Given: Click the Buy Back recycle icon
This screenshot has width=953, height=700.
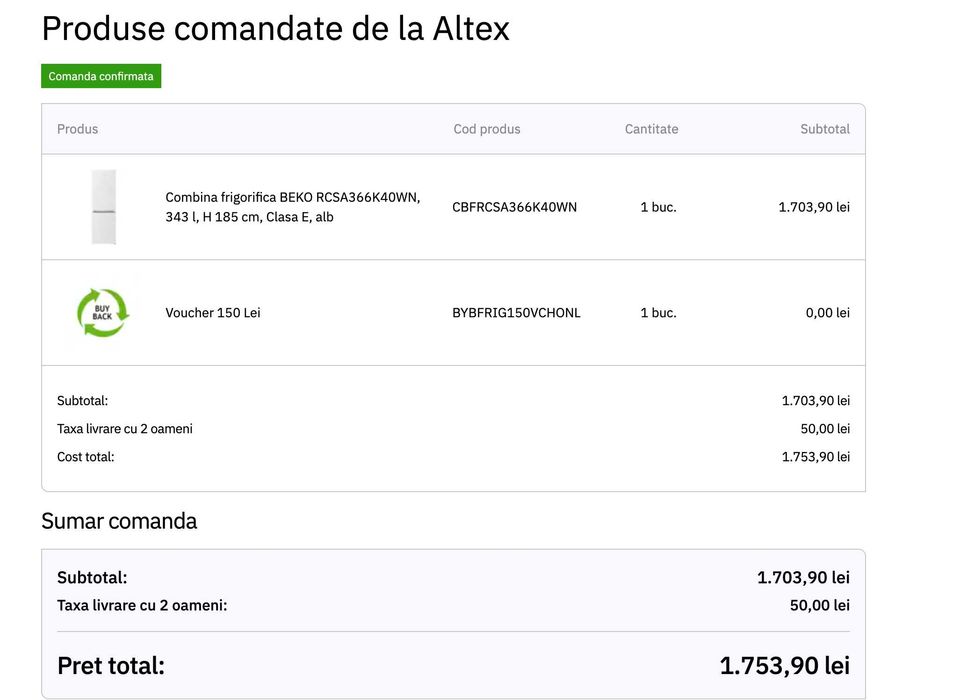Looking at the screenshot, I should [x=103, y=312].
